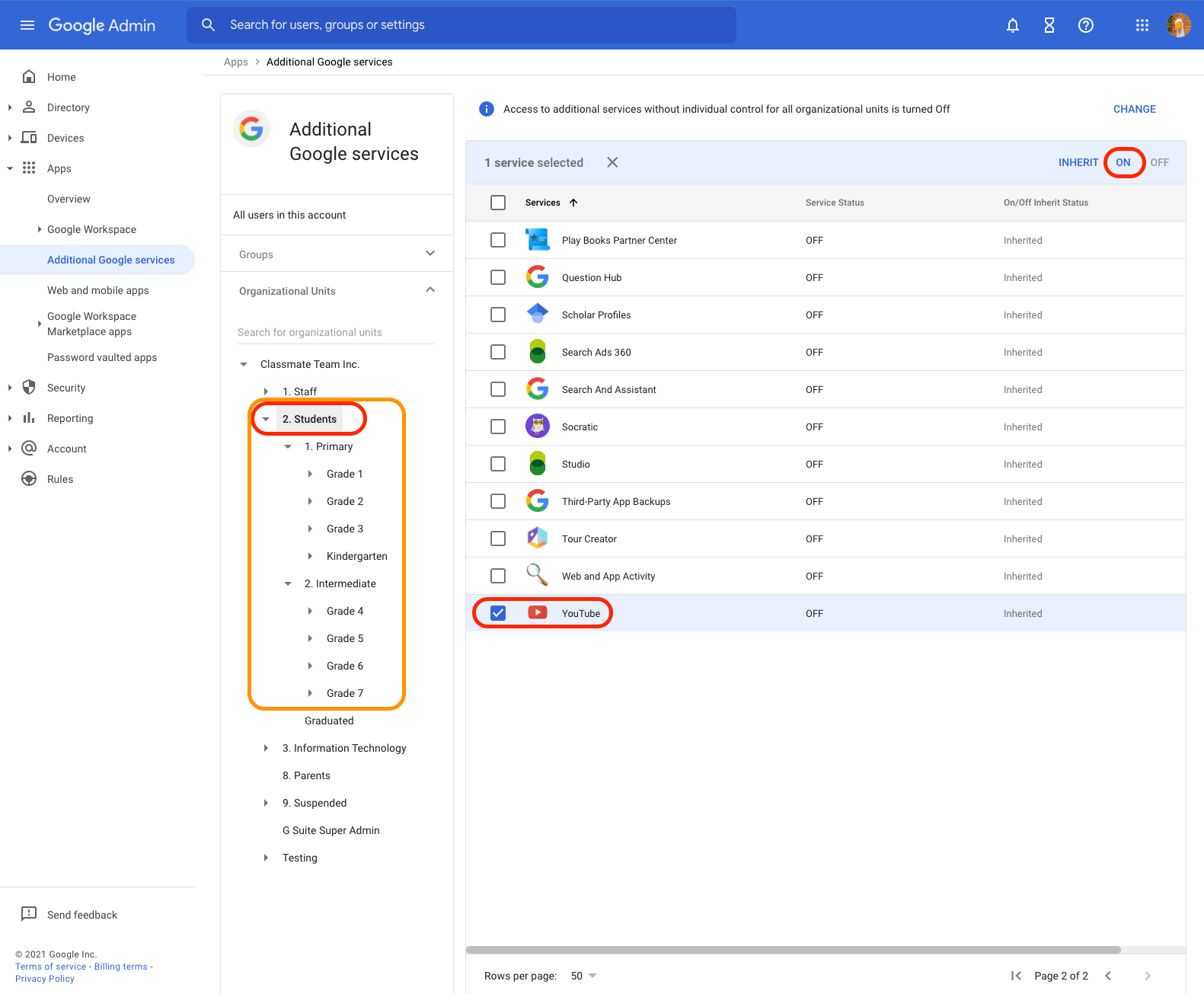The width and height of the screenshot is (1204, 994).
Task: Click the YouTube service icon
Action: click(538, 613)
